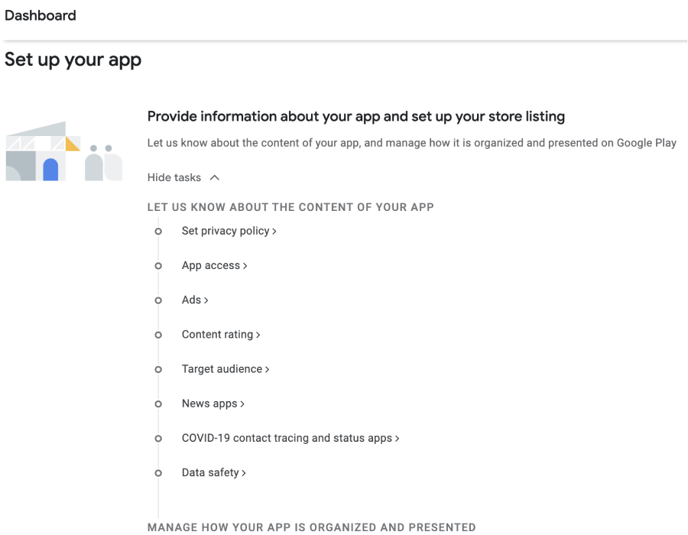Open the App access task
Screen dimensions: 688x535
215,266
